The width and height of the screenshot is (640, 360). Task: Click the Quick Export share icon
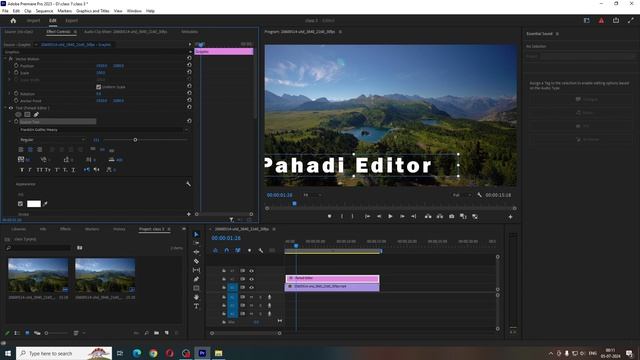[616, 20]
